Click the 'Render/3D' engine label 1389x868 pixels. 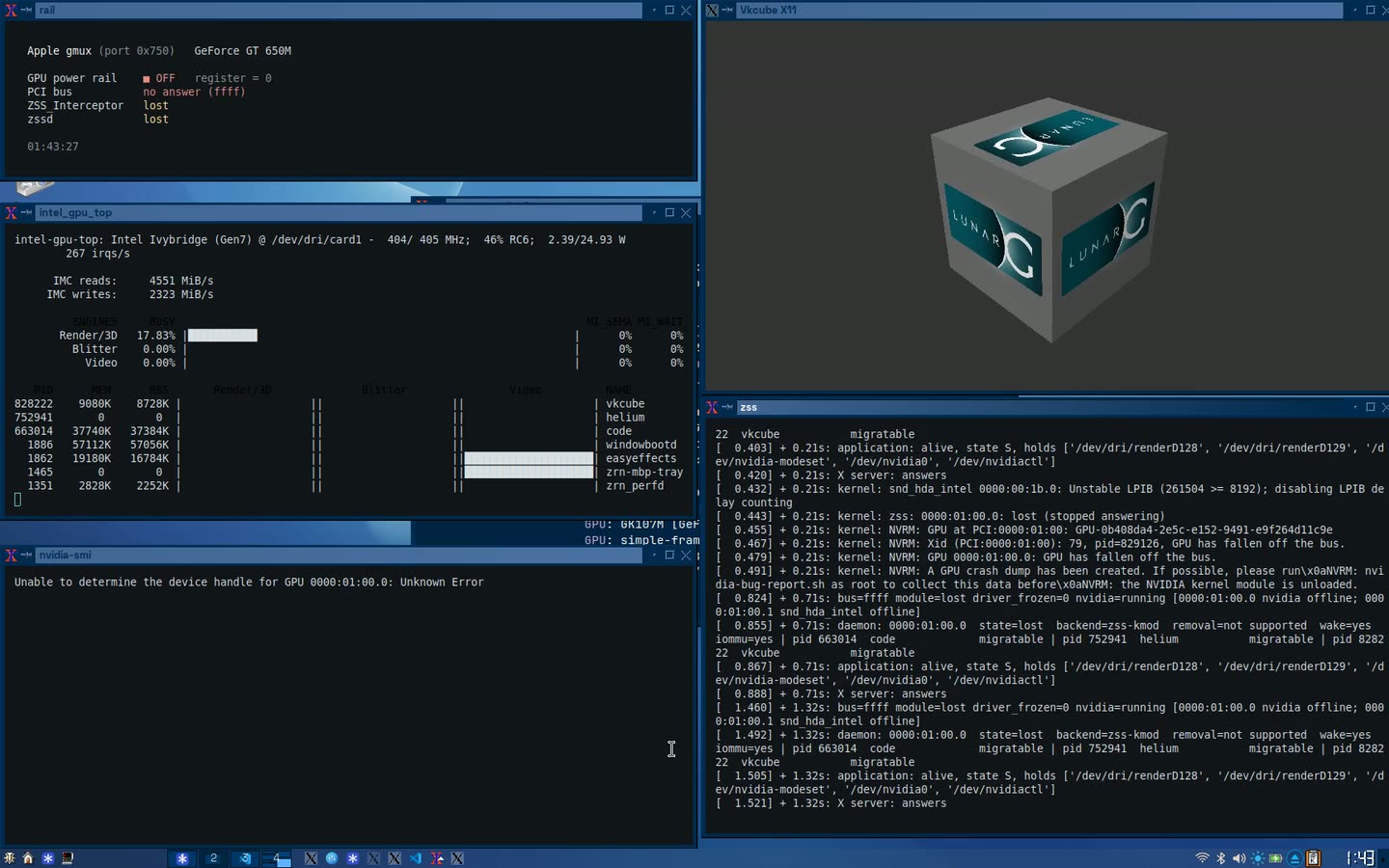coord(88,336)
